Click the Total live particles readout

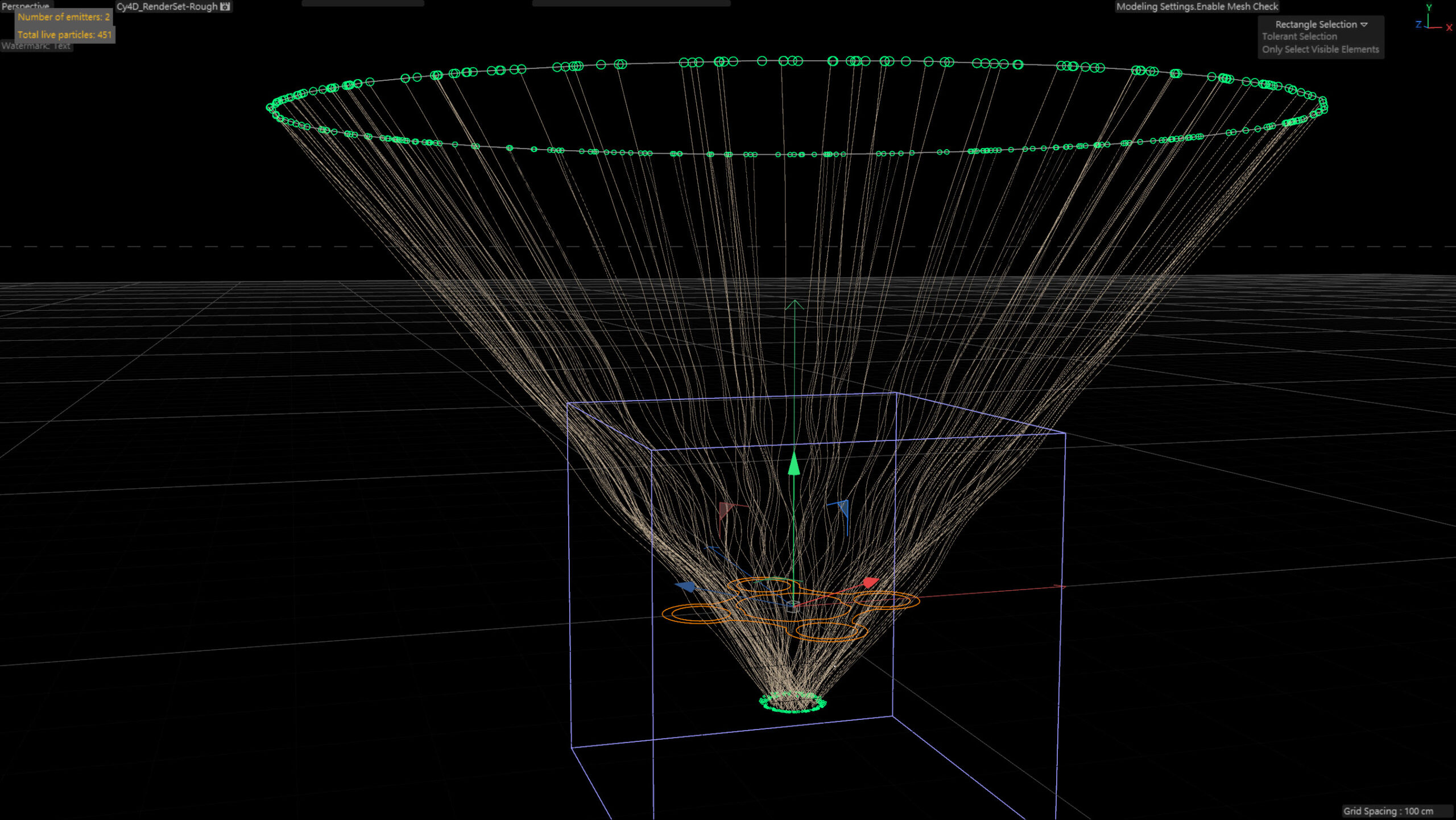[64, 35]
